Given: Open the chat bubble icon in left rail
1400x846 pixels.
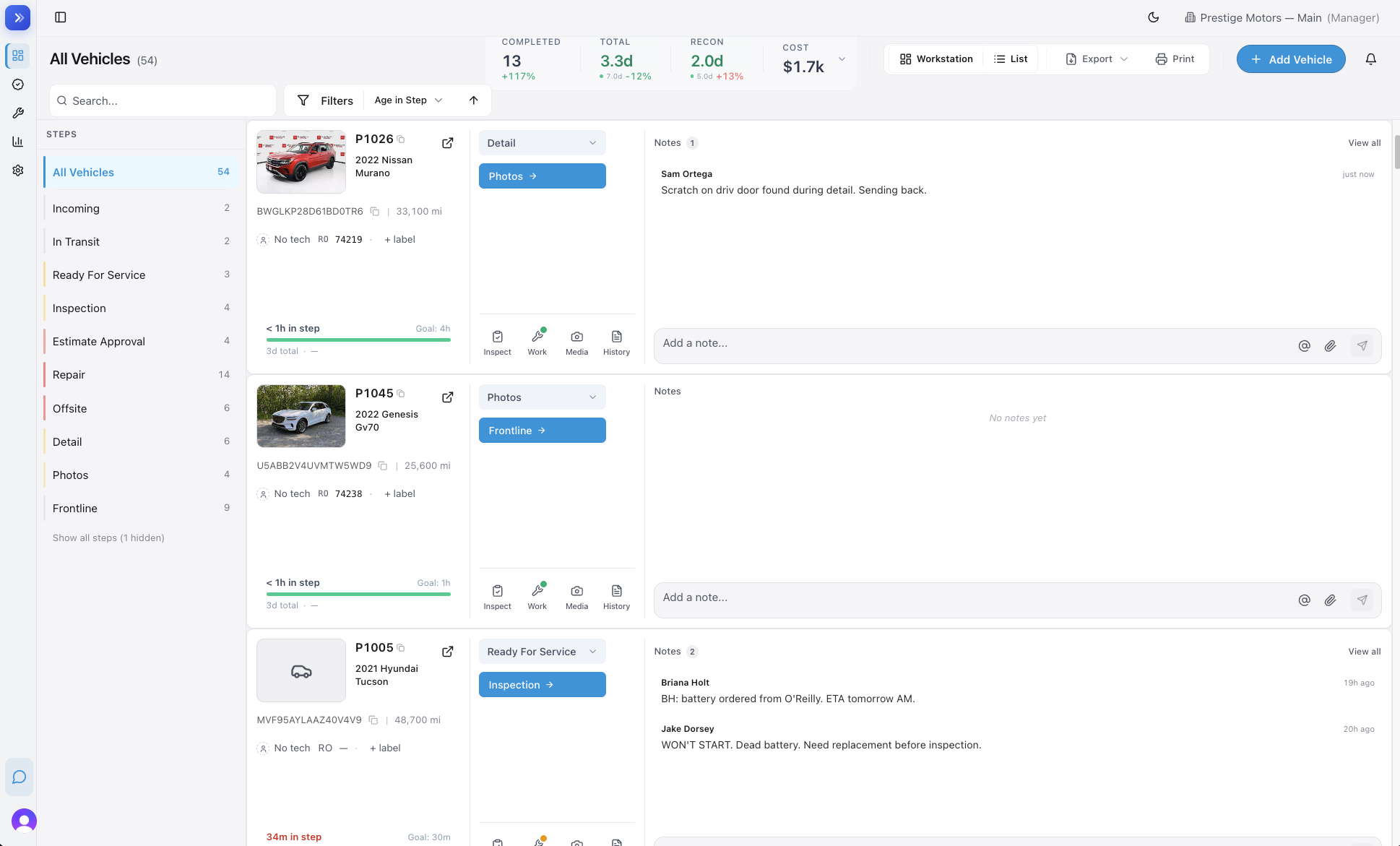Looking at the screenshot, I should (x=20, y=777).
